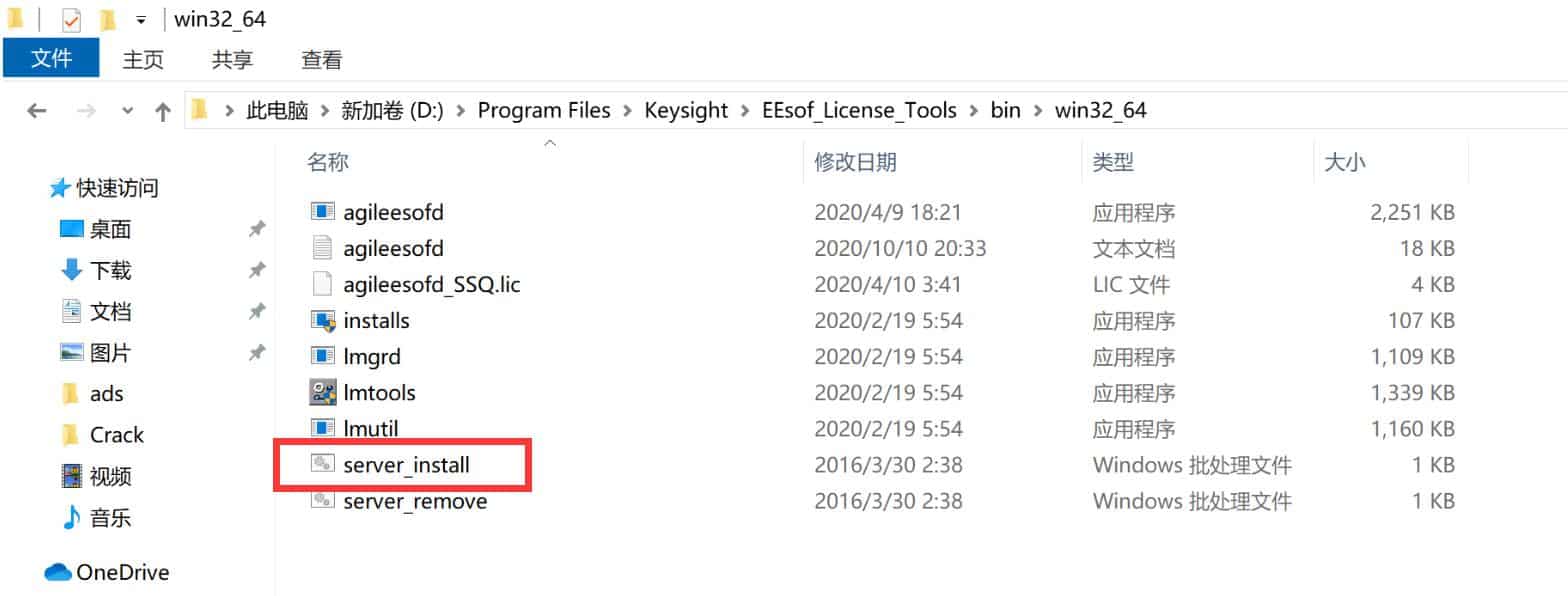Viewport: 1568px width, 596px height.
Task: Click the back navigation arrow
Action: 37,111
